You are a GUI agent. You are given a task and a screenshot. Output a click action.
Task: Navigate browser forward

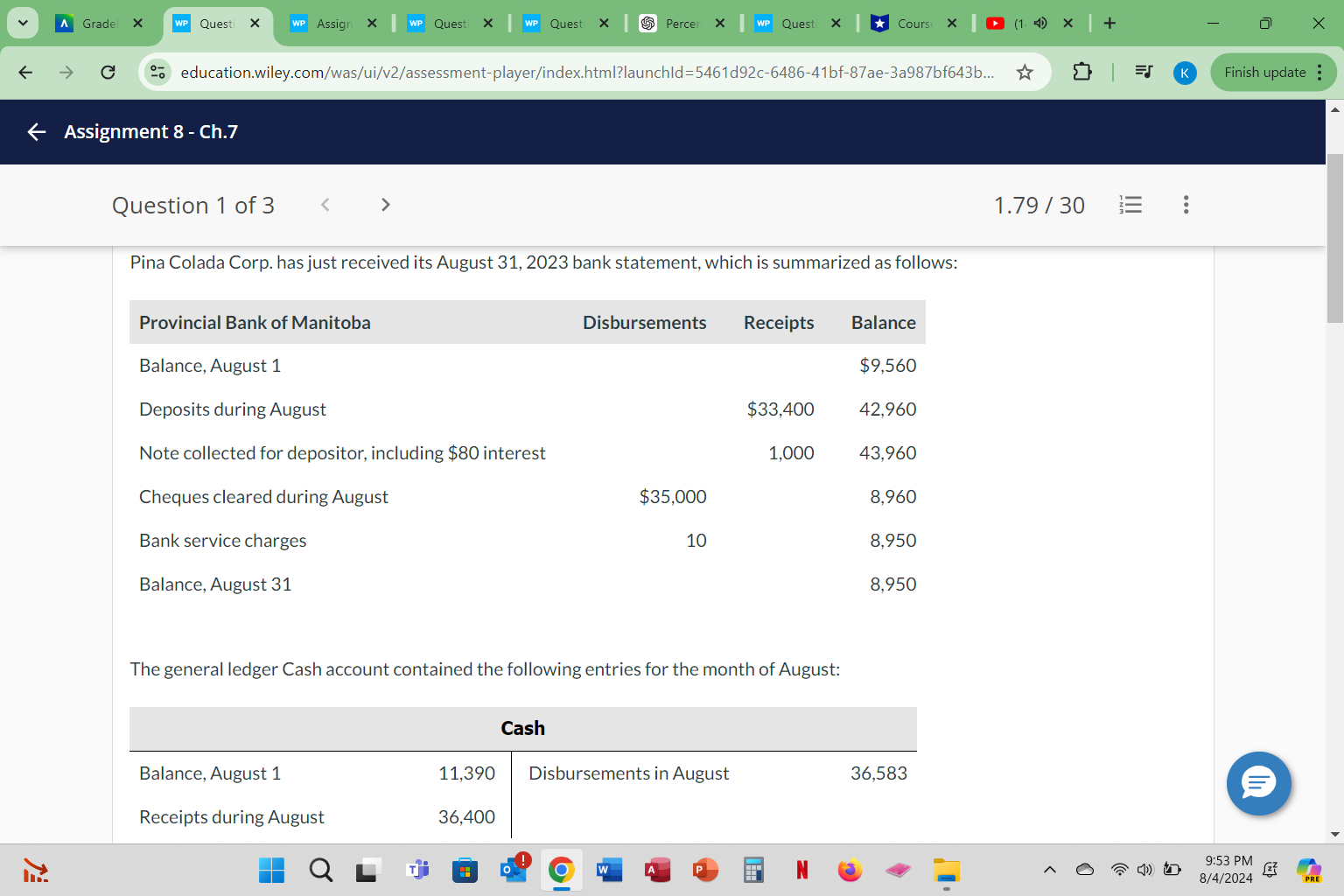(x=66, y=72)
